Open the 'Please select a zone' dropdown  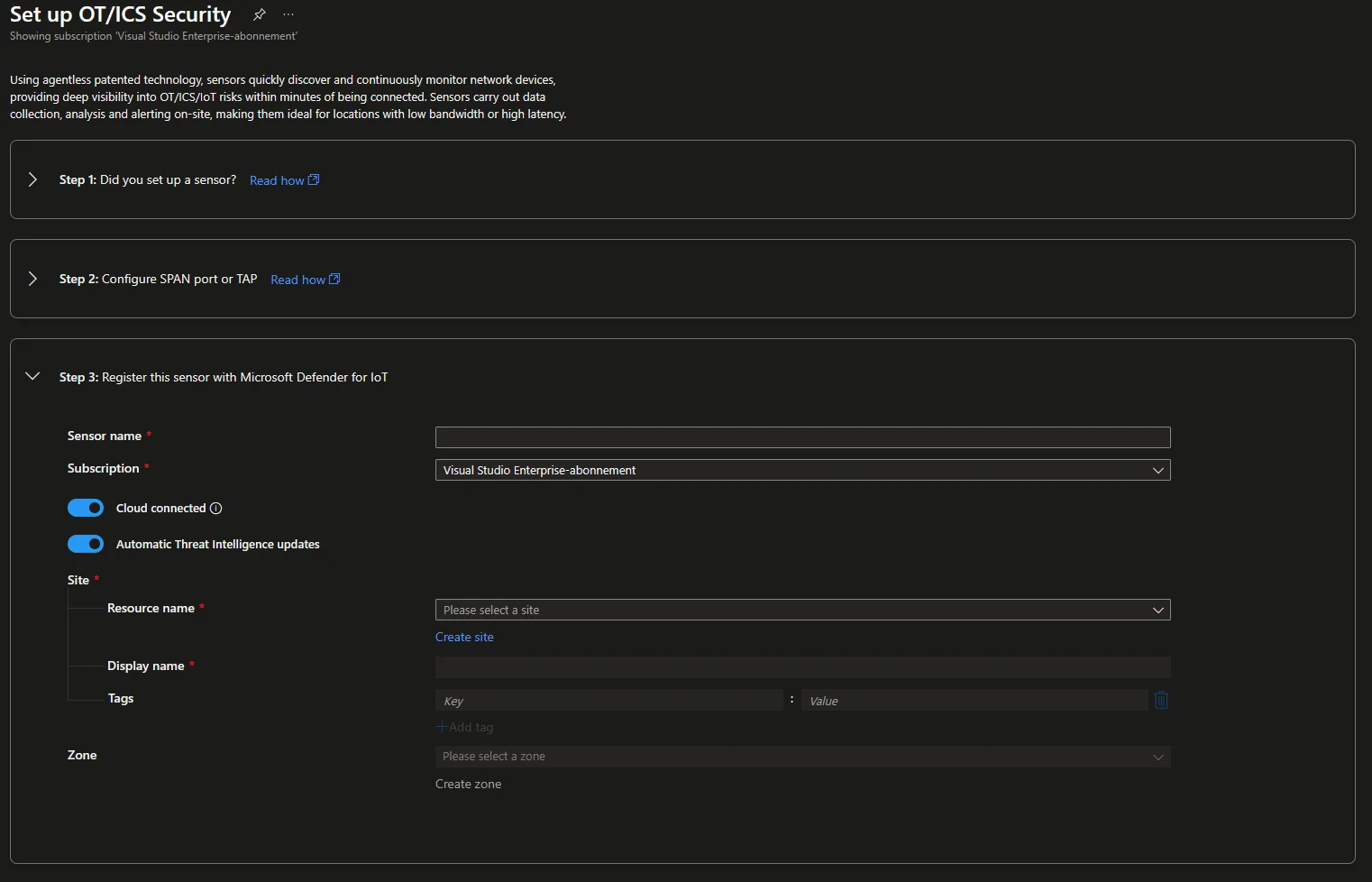click(802, 757)
